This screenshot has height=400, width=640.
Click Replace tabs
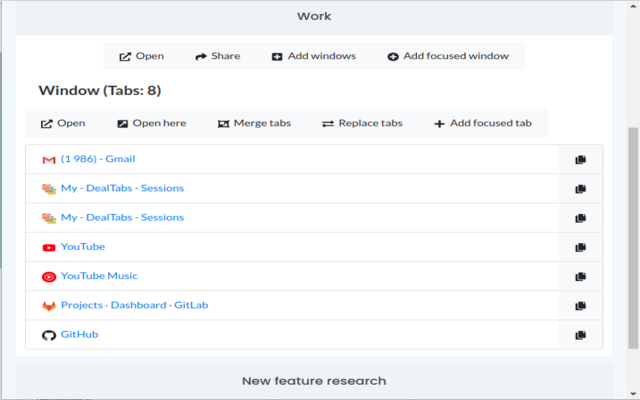coord(362,123)
